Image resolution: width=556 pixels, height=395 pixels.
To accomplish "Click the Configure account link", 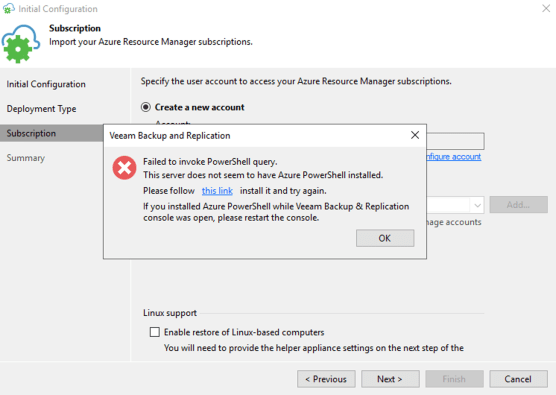I will [x=454, y=156].
